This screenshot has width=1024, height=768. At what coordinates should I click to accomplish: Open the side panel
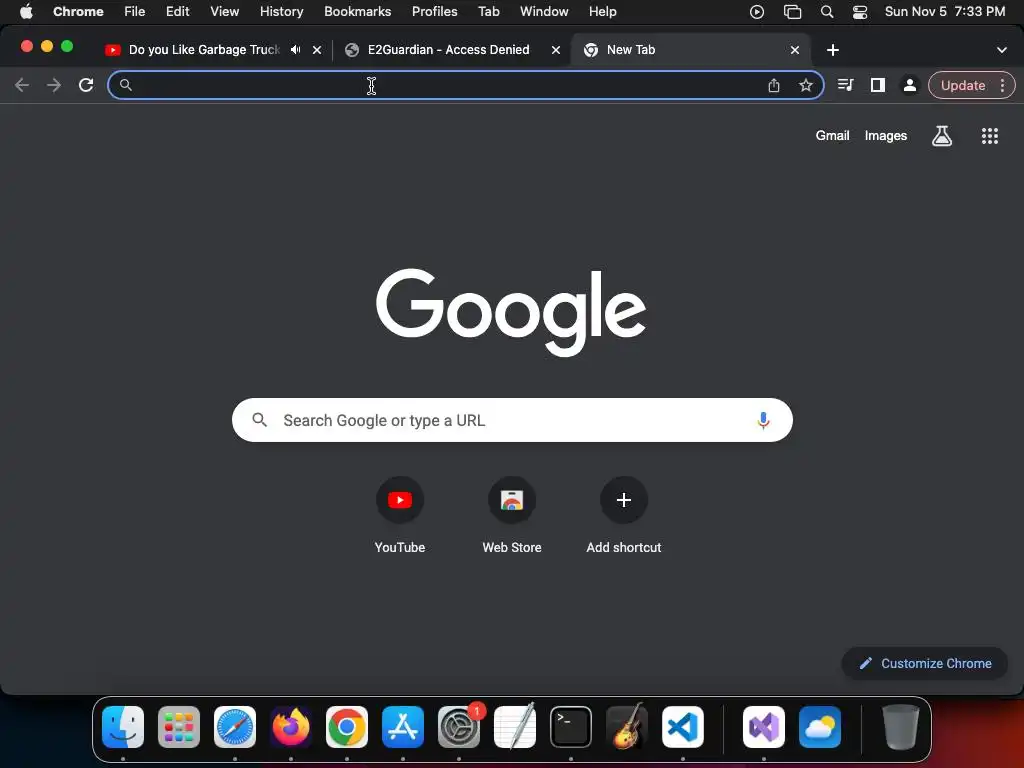878,85
